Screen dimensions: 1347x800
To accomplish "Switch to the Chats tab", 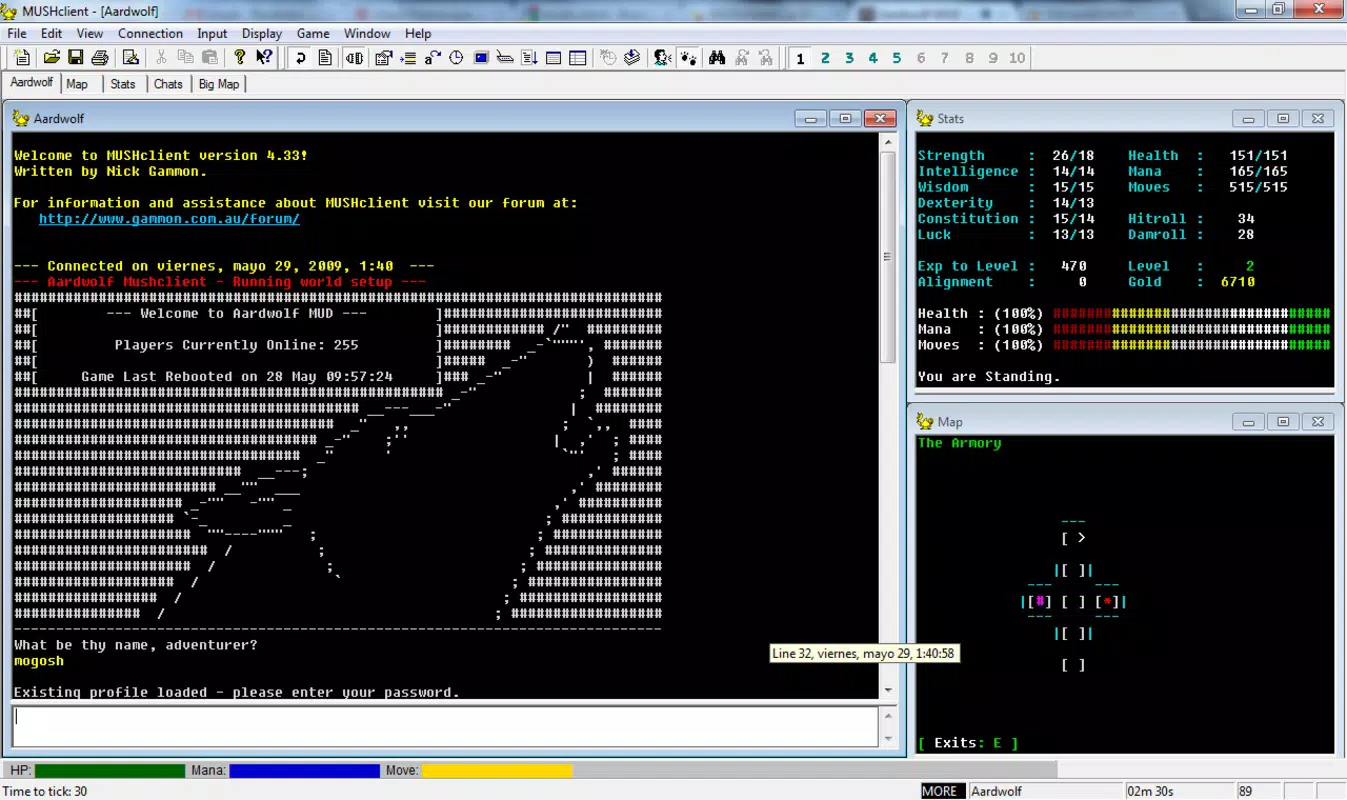I will point(168,84).
